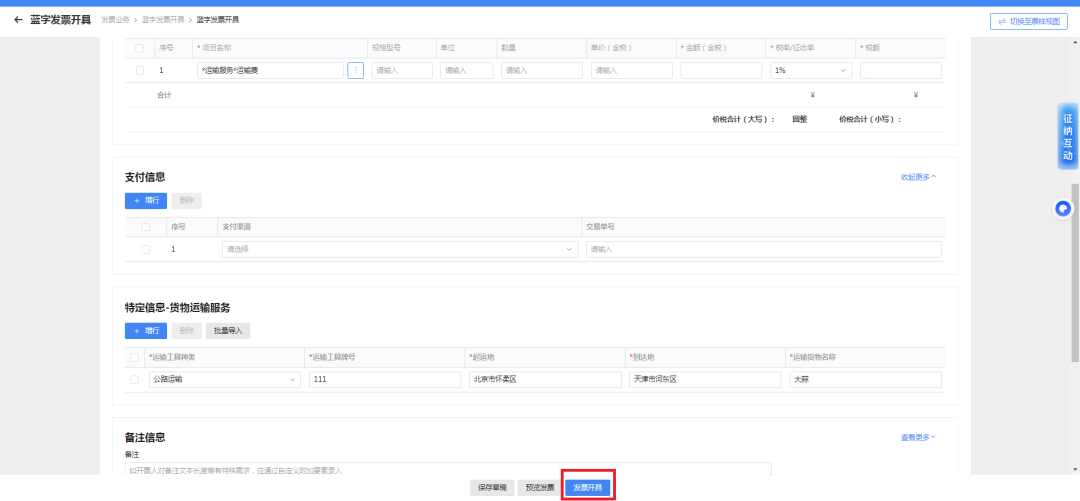Click the 价税合计（小写） label
The height and width of the screenshot is (501, 1080).
pyautogui.click(x=871, y=119)
